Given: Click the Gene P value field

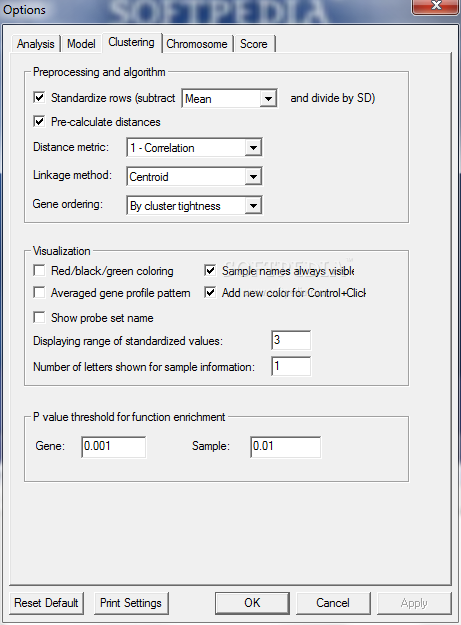Looking at the screenshot, I should 114,446.
